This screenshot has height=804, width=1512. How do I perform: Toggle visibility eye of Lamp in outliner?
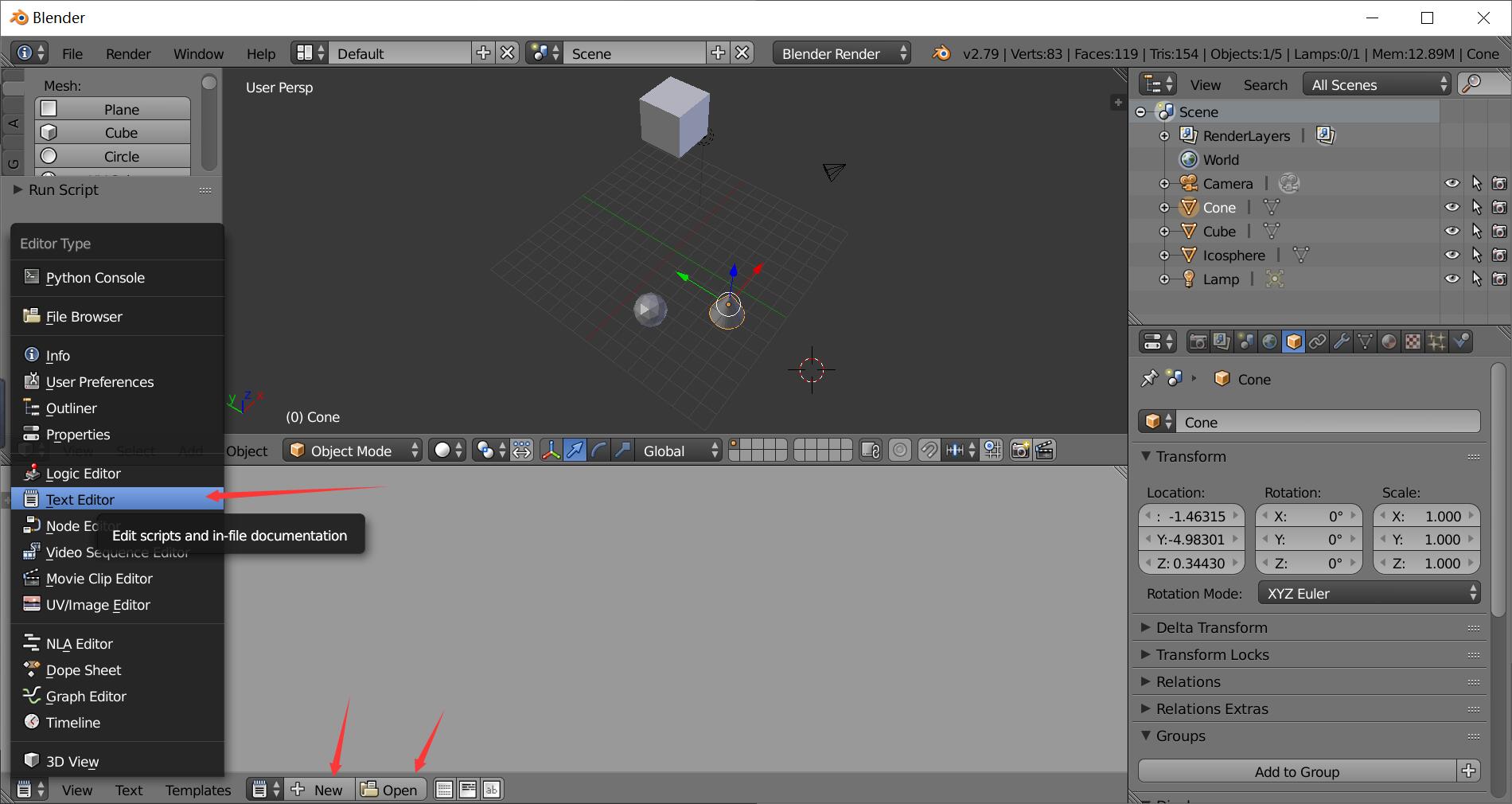pos(1452,279)
